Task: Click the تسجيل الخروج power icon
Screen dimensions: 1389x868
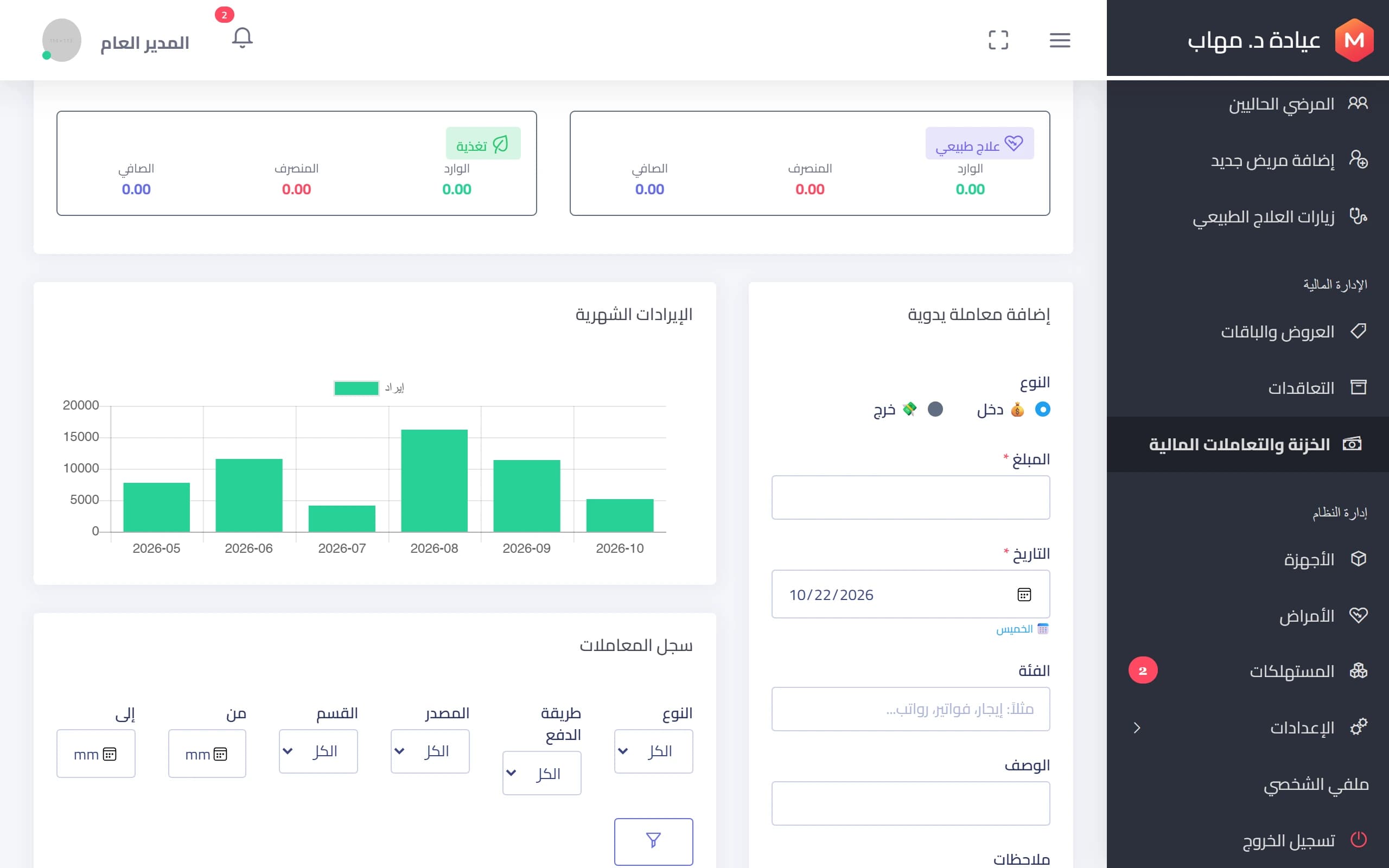Action: [x=1358, y=840]
